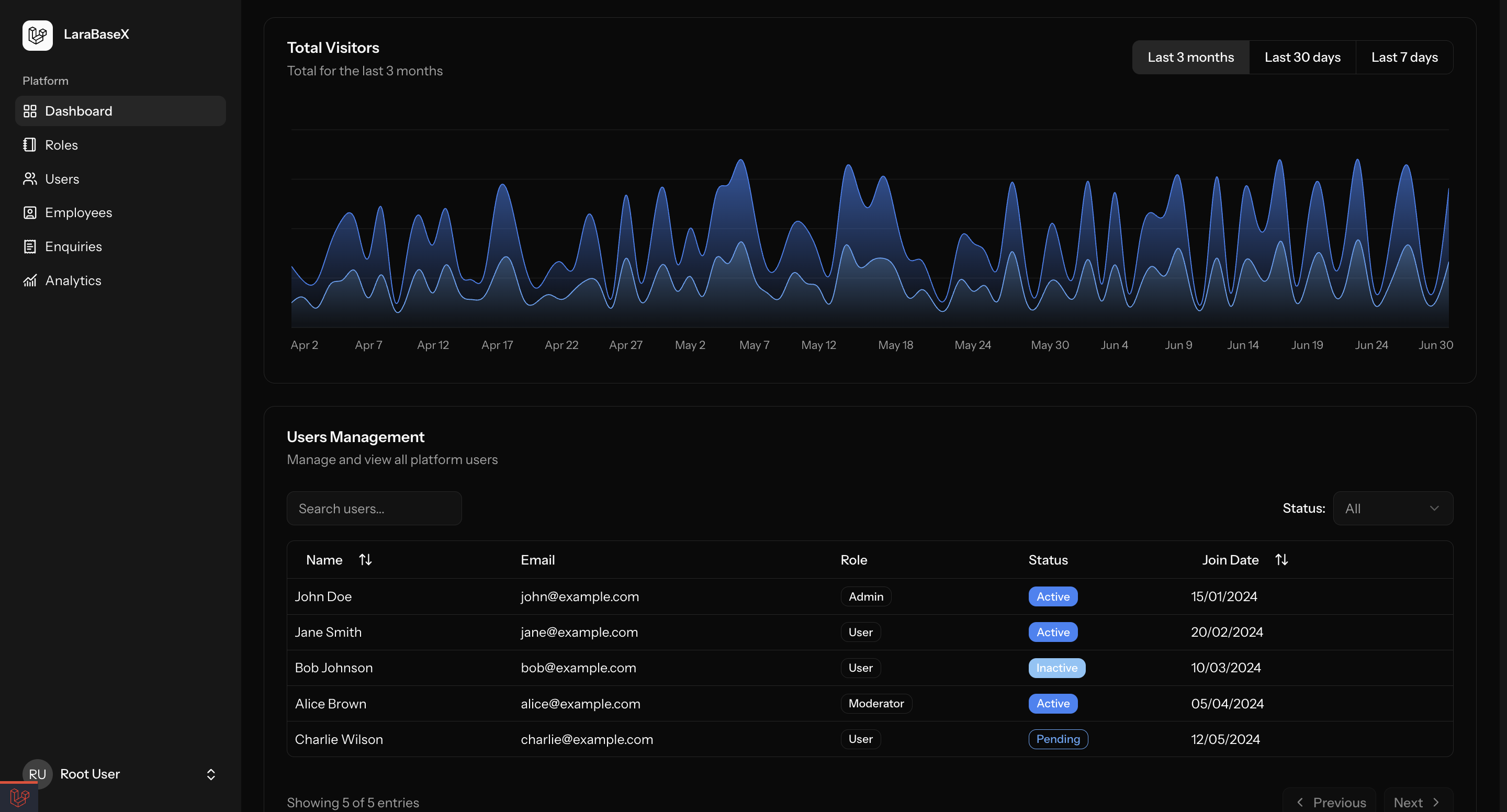
Task: Click the name Alice Brown
Action: click(x=331, y=704)
